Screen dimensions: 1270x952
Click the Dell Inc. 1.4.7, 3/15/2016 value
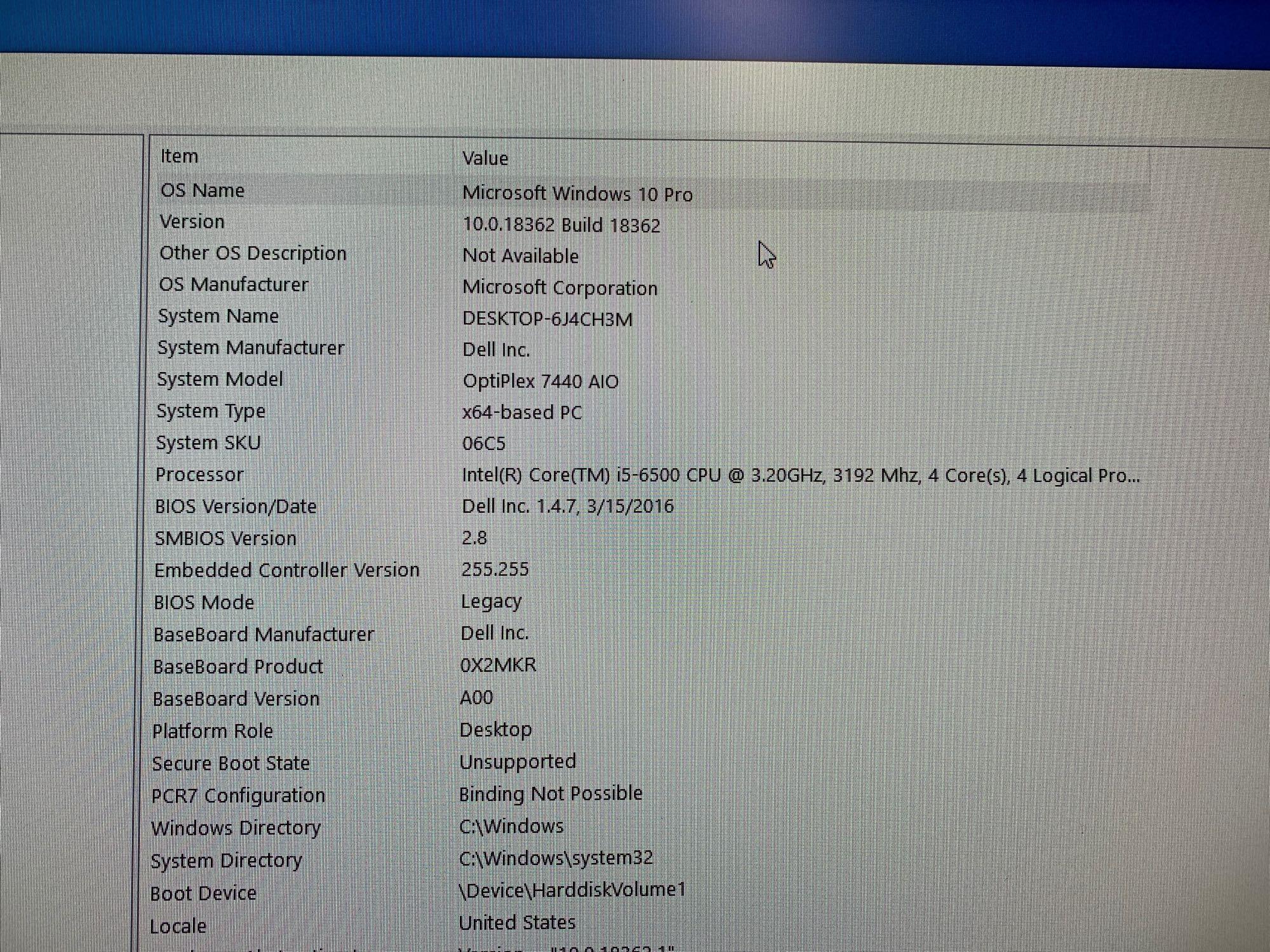(x=568, y=506)
